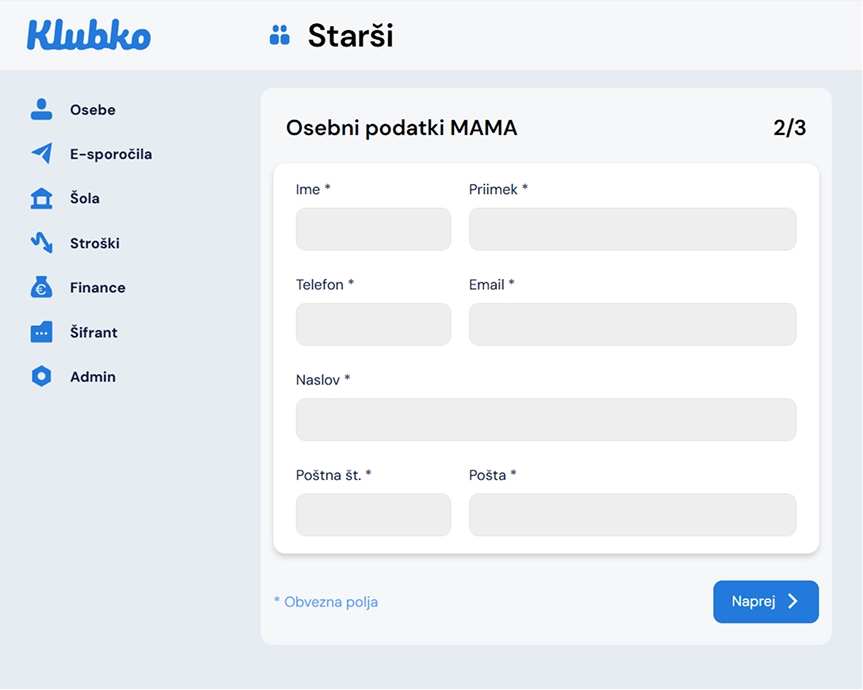863x690 pixels.
Task: Select the Šola building icon
Action: click(41, 198)
